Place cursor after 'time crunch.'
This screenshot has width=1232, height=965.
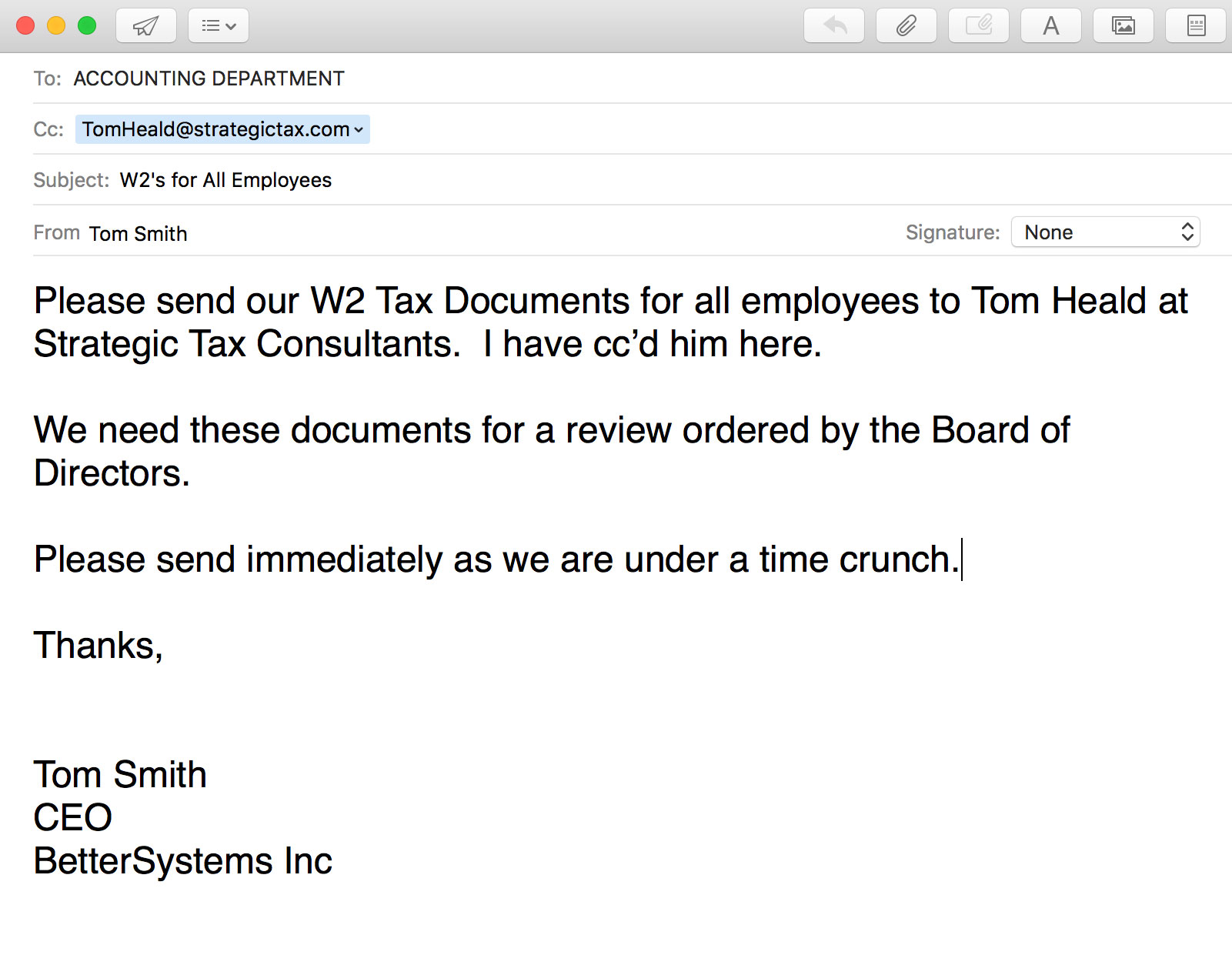click(x=961, y=559)
